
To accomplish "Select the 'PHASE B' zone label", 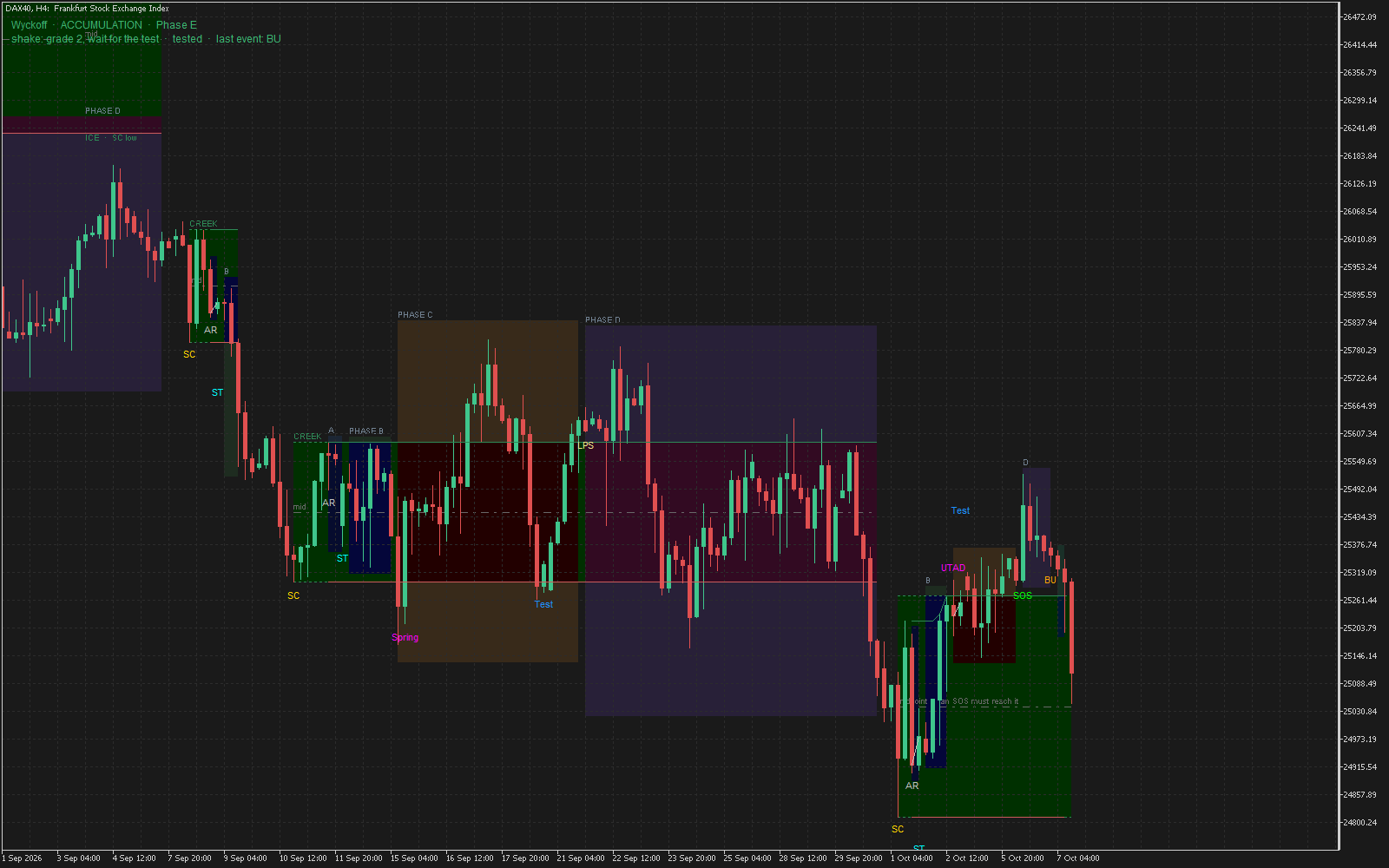I will 365,431.
